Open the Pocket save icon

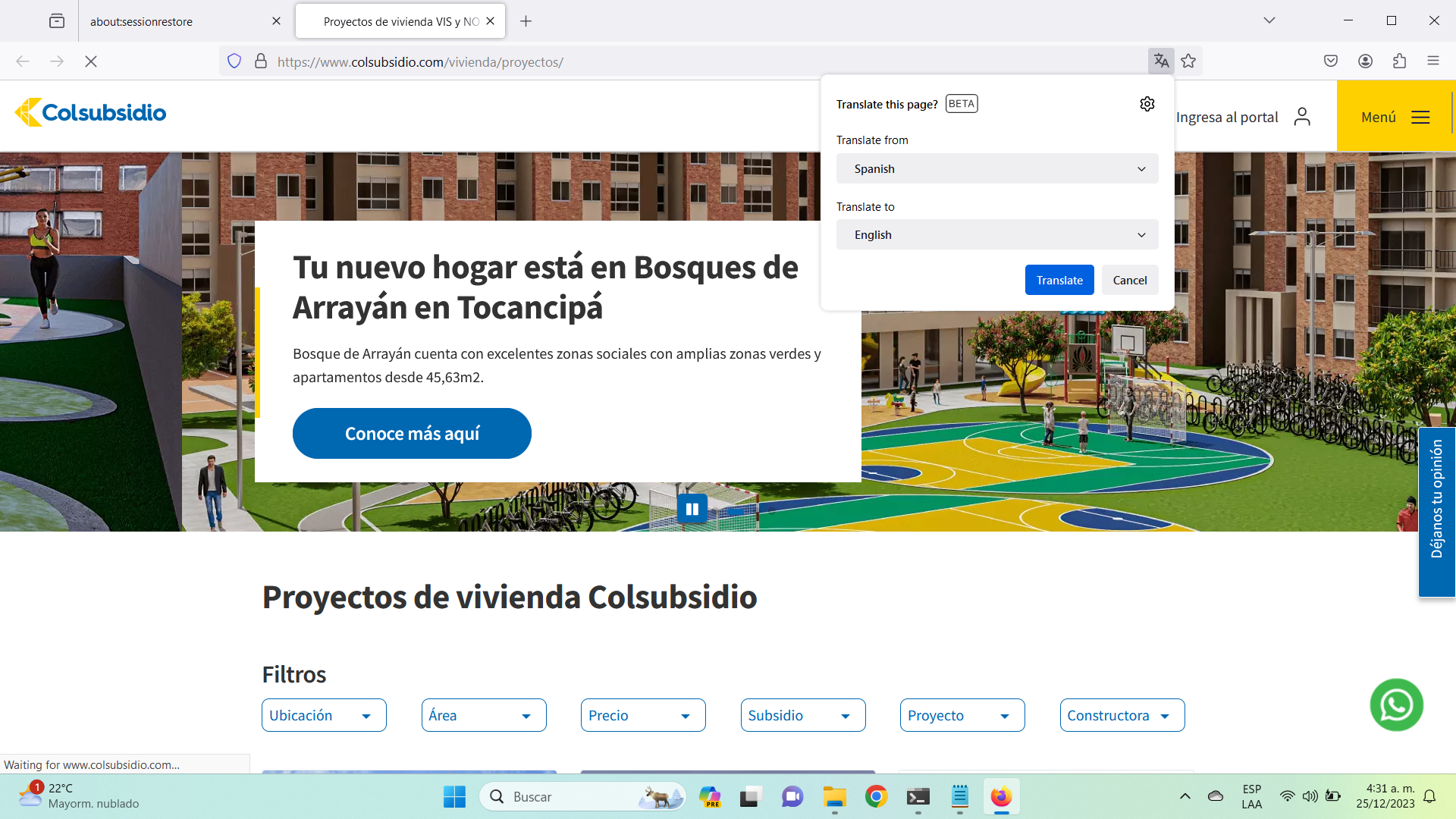(x=1331, y=61)
